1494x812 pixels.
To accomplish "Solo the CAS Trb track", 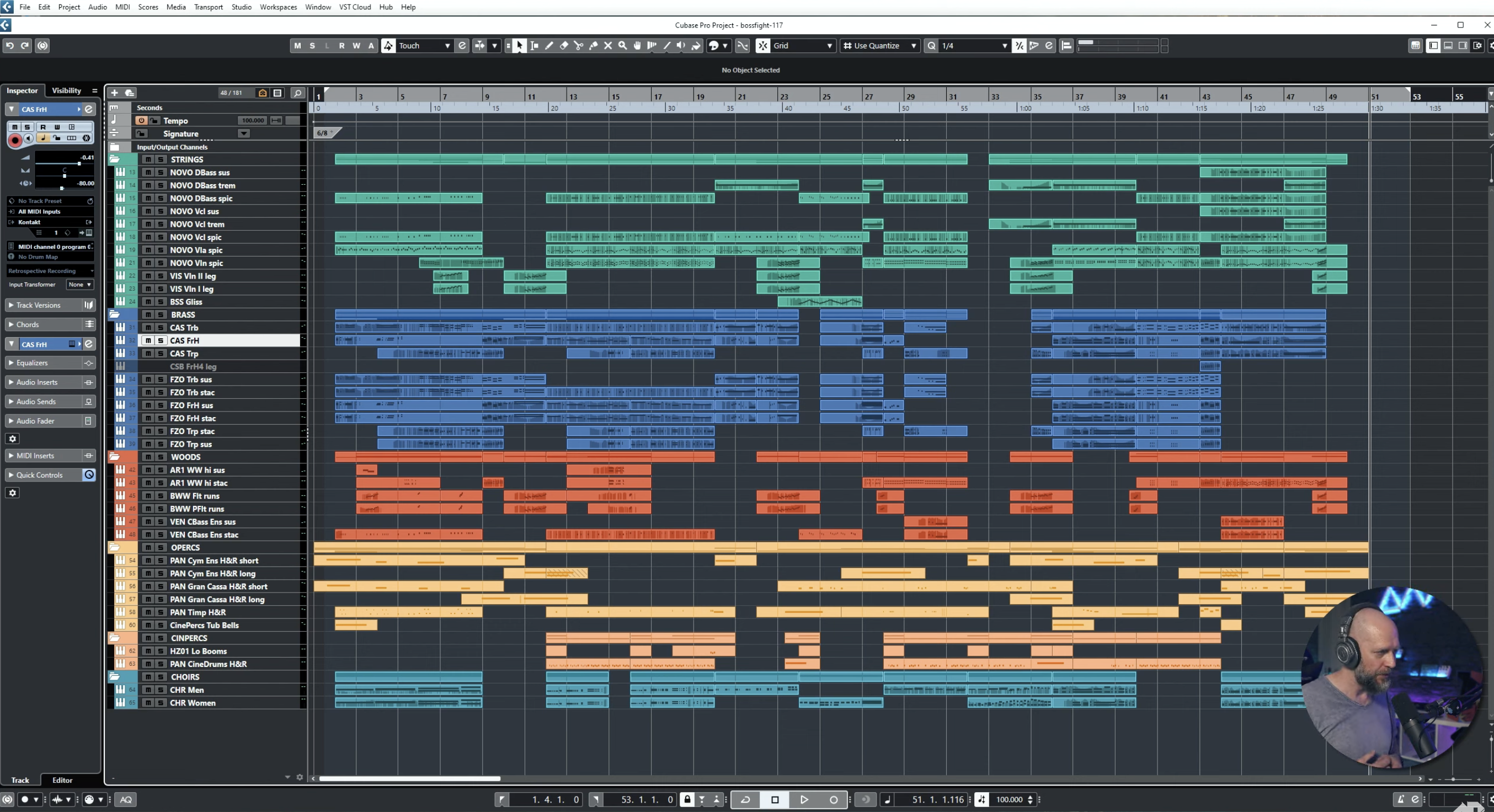I will 161,328.
